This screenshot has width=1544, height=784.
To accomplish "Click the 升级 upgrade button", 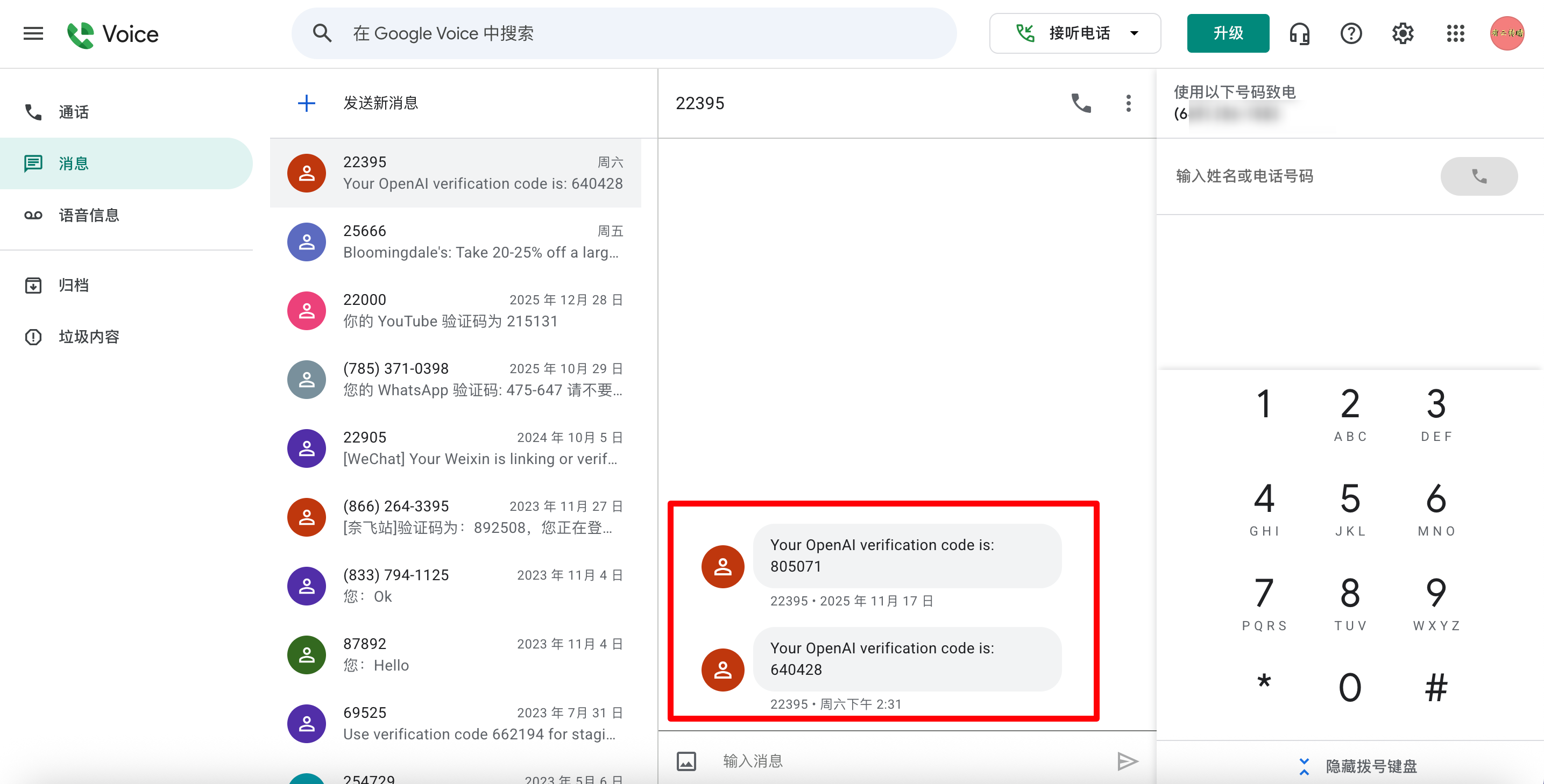I will click(x=1228, y=33).
